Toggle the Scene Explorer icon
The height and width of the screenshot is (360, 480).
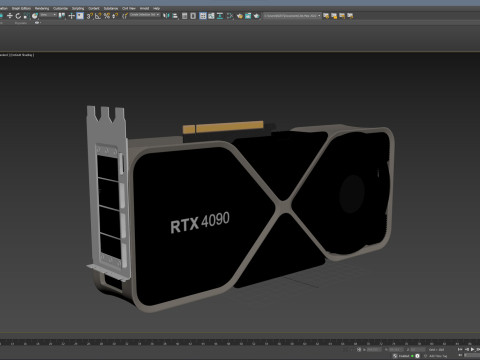tap(184, 16)
